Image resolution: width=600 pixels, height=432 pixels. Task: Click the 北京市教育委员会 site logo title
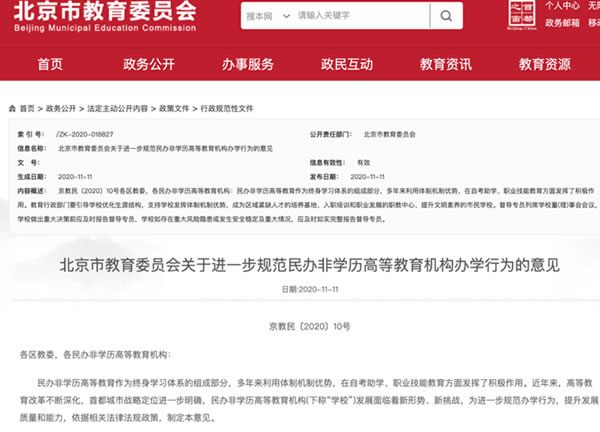point(105,11)
